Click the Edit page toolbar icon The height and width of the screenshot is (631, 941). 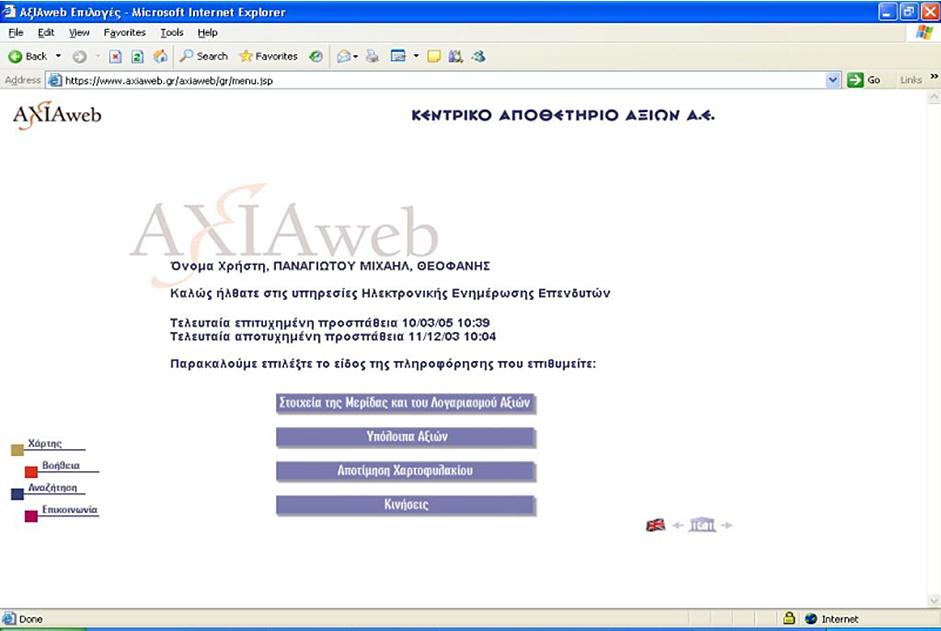click(398, 56)
